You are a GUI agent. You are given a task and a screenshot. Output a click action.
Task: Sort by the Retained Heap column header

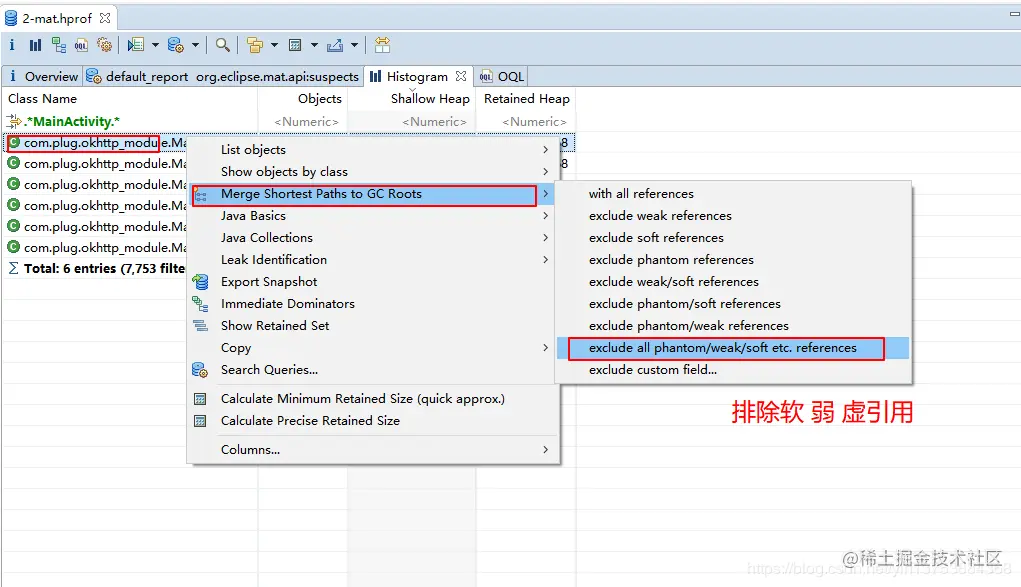(526, 99)
